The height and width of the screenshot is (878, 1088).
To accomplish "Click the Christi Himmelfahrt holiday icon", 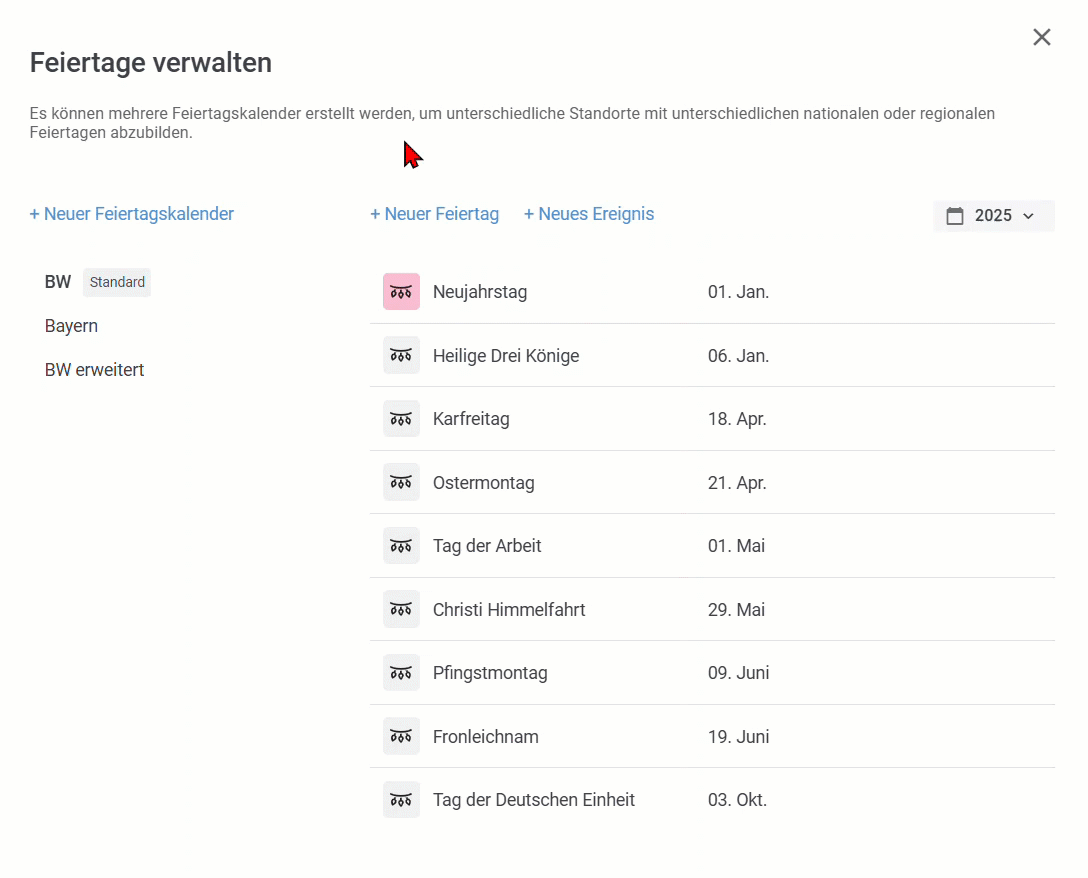I will tap(401, 609).
